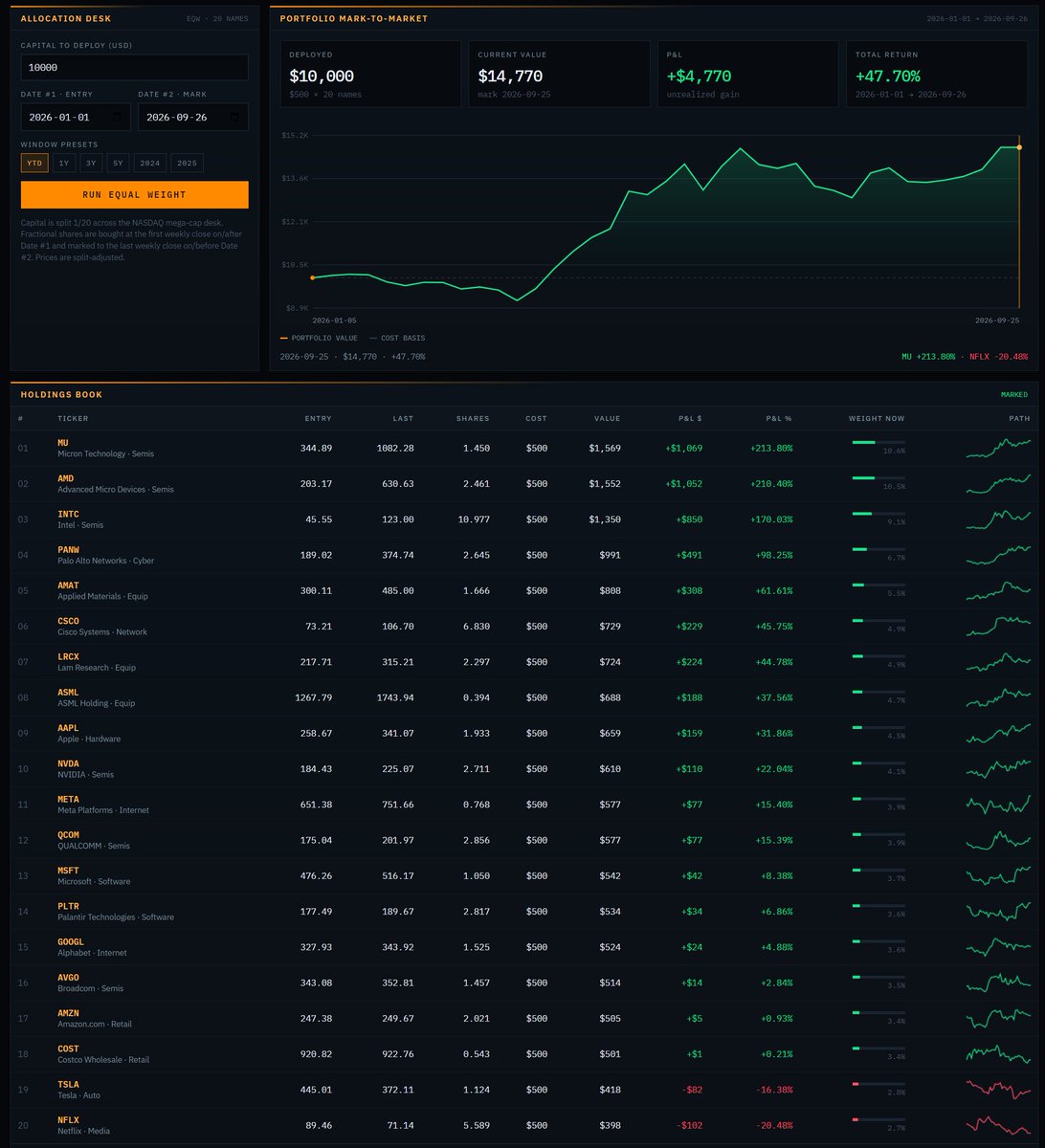Select the 1Y window preset
Image resolution: width=1045 pixels, height=1148 pixels.
point(64,164)
